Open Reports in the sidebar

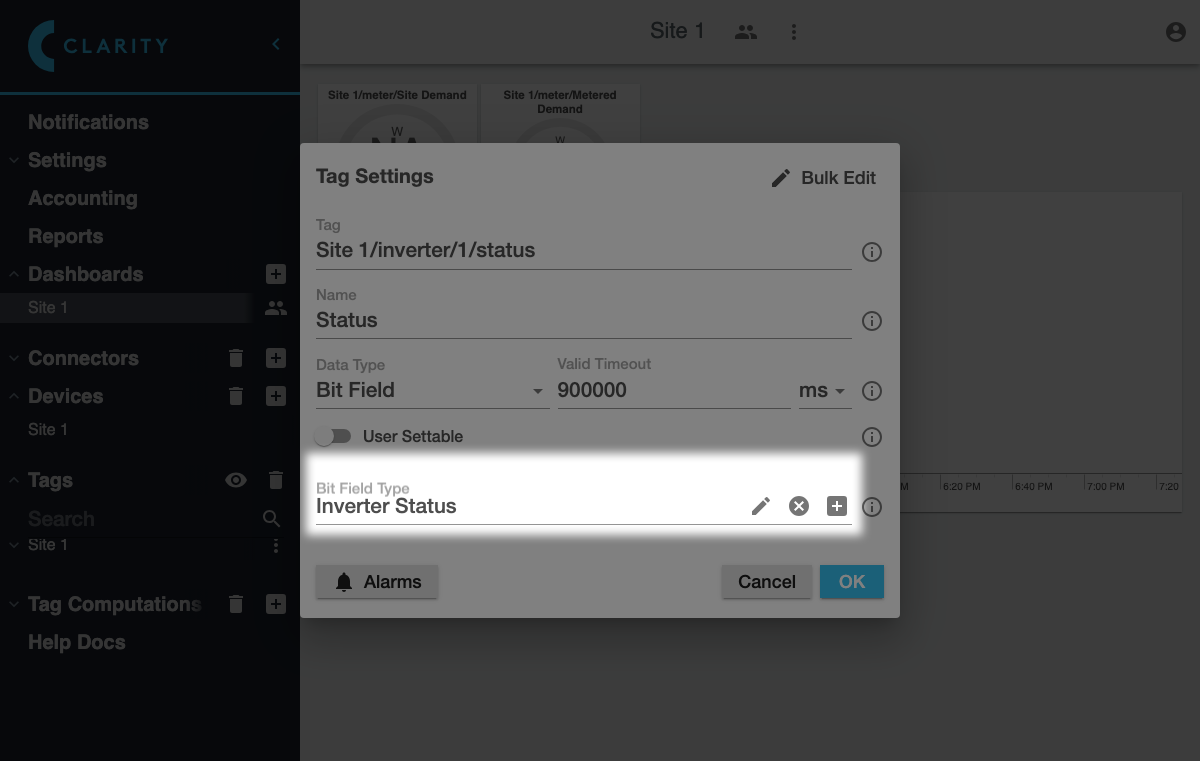point(65,236)
